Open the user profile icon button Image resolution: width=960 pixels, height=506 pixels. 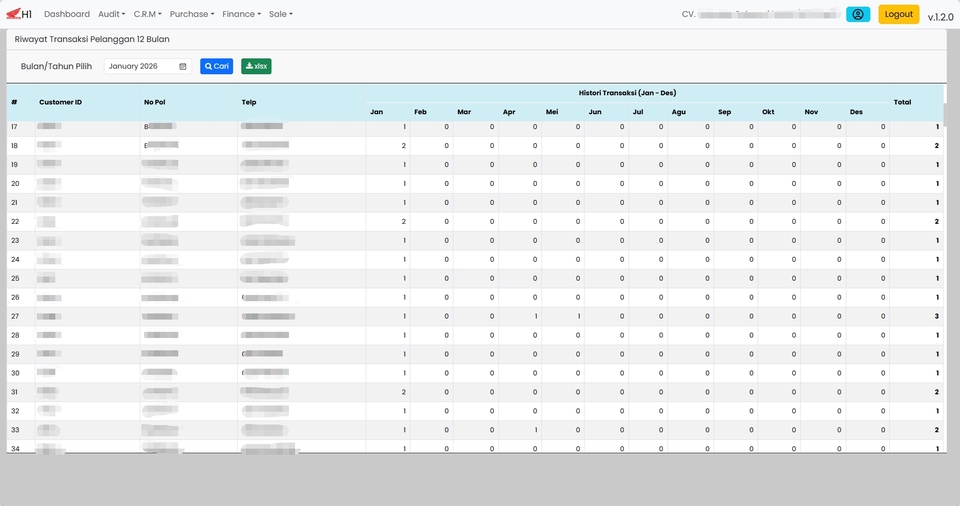click(x=858, y=14)
